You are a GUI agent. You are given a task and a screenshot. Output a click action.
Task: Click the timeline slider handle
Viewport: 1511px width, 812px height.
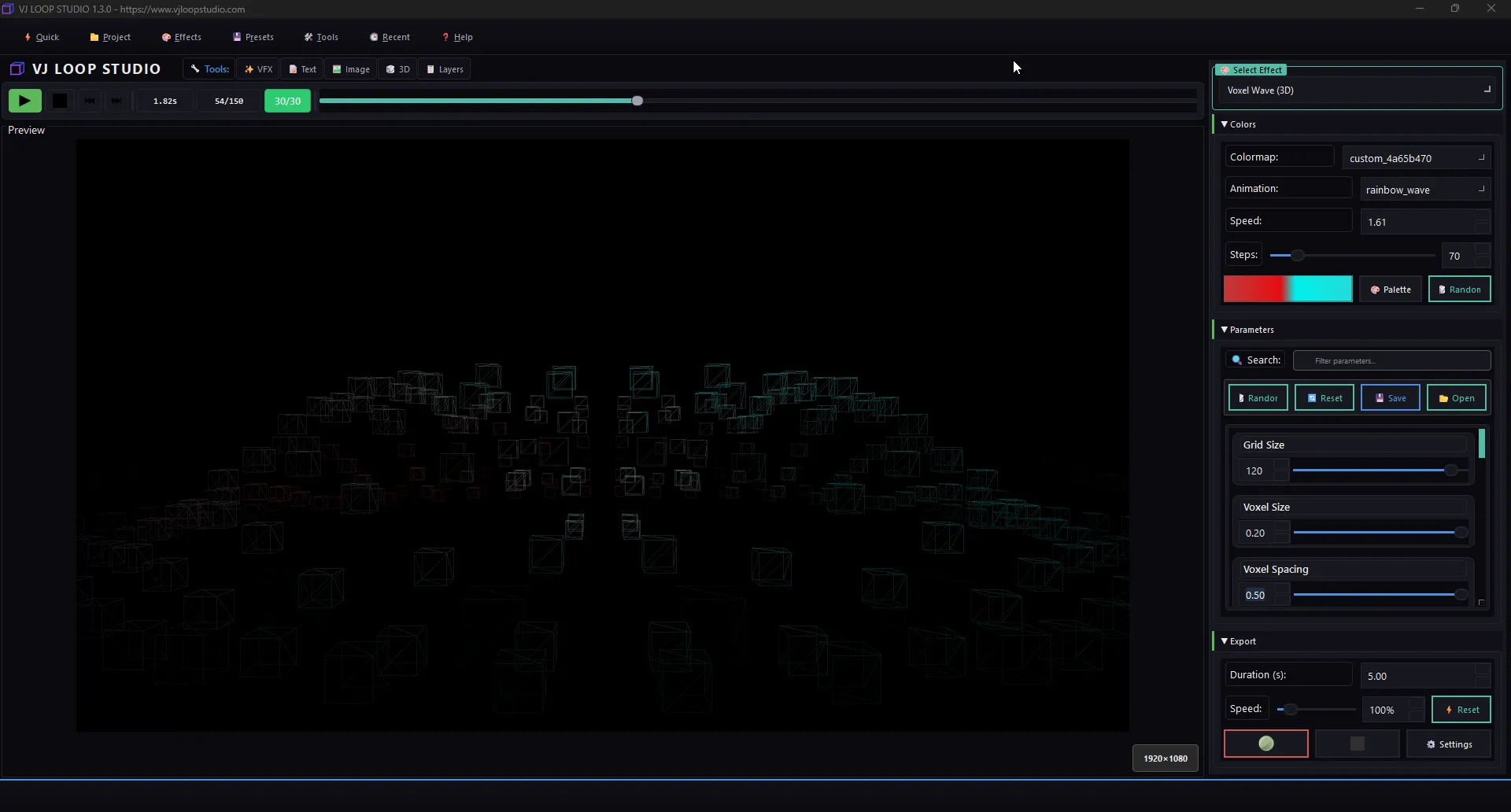[x=637, y=101]
